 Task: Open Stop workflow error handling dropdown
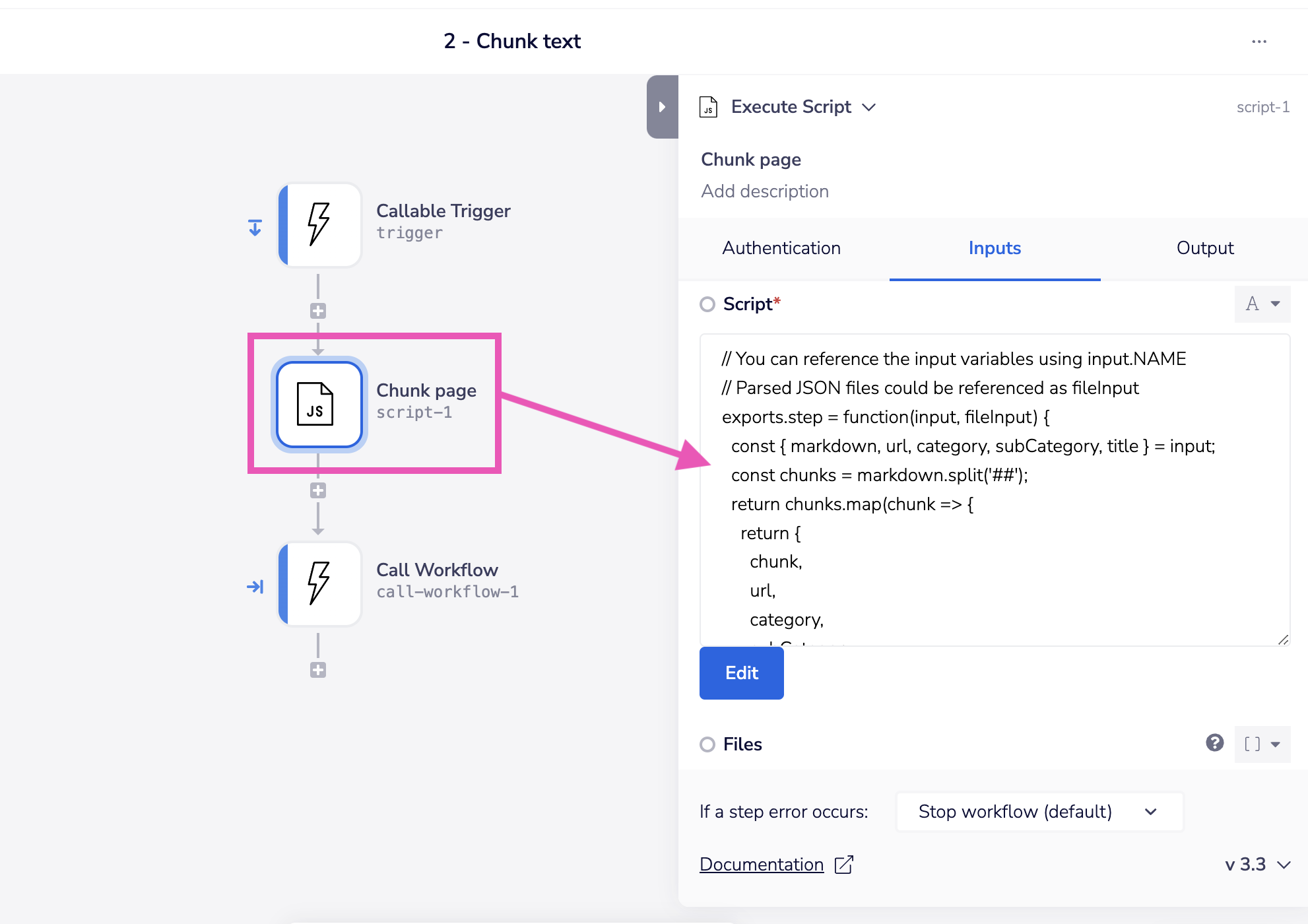[1039, 811]
